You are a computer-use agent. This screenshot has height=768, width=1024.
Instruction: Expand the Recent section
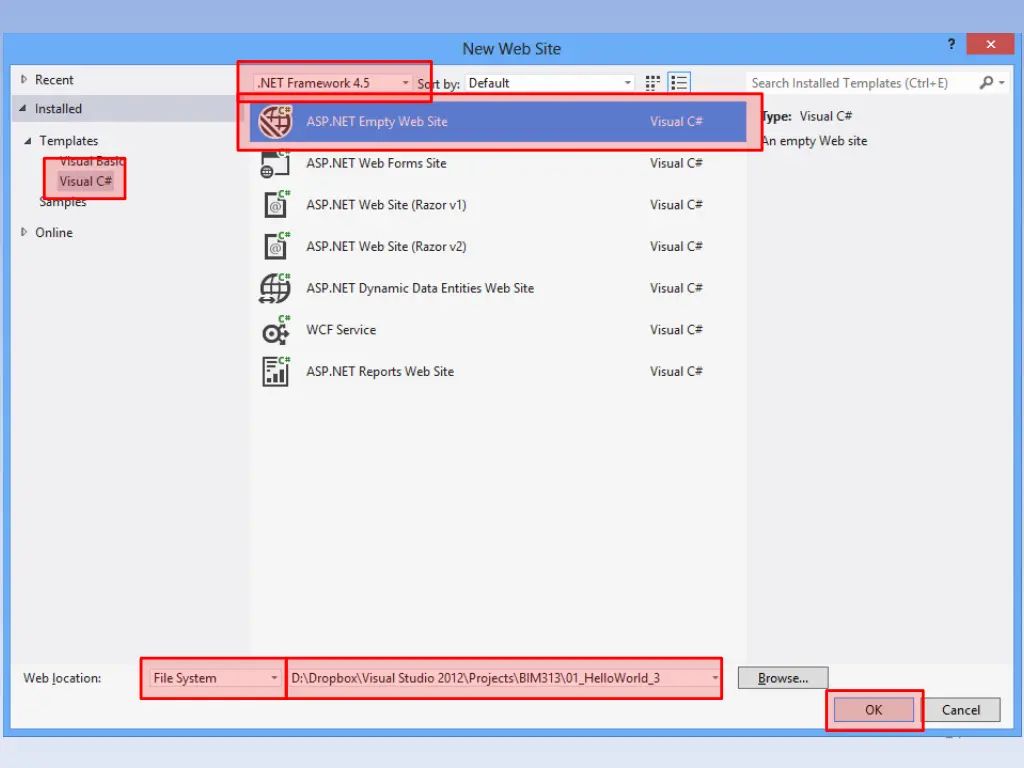24,80
